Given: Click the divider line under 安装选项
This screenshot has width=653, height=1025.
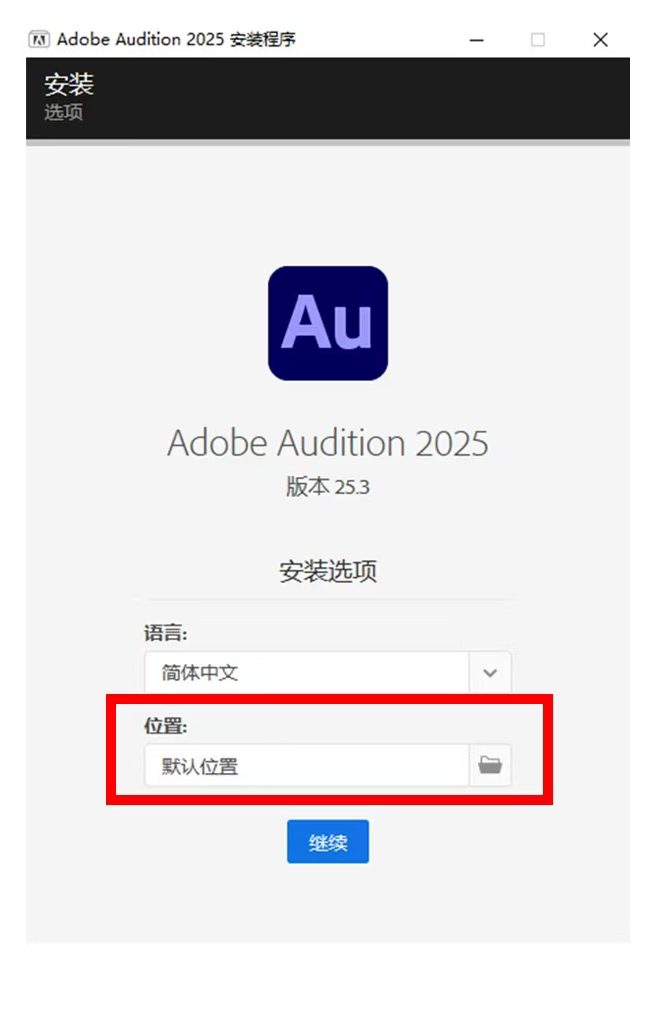Looking at the screenshot, I should (x=331, y=599).
